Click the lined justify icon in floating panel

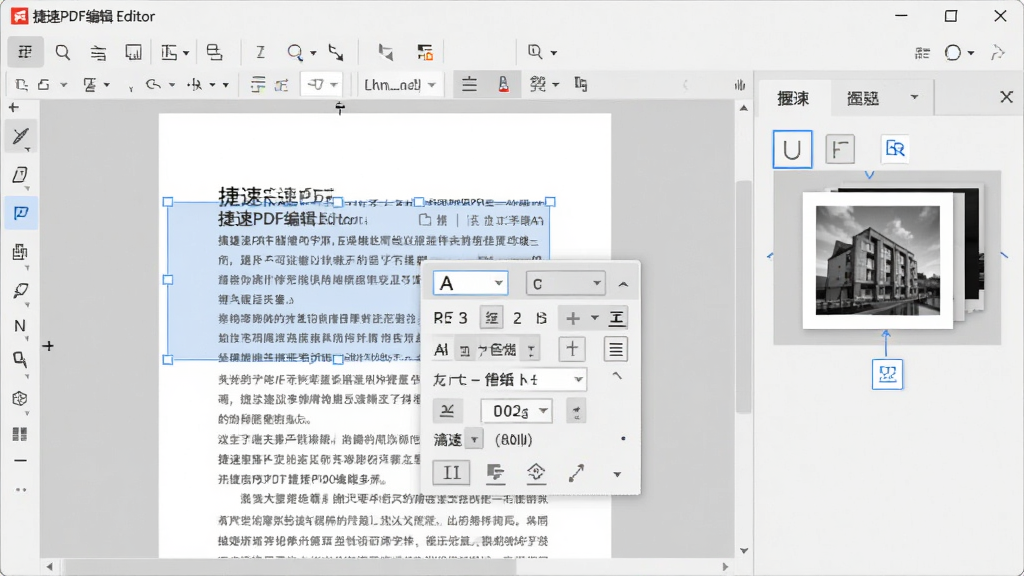coord(615,349)
